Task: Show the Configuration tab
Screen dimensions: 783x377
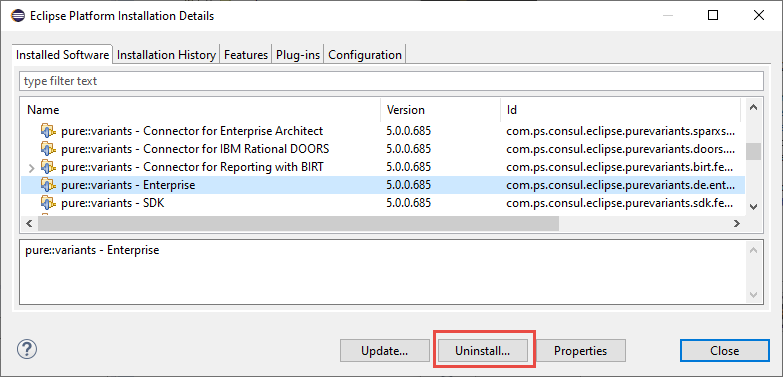Action: click(x=365, y=55)
